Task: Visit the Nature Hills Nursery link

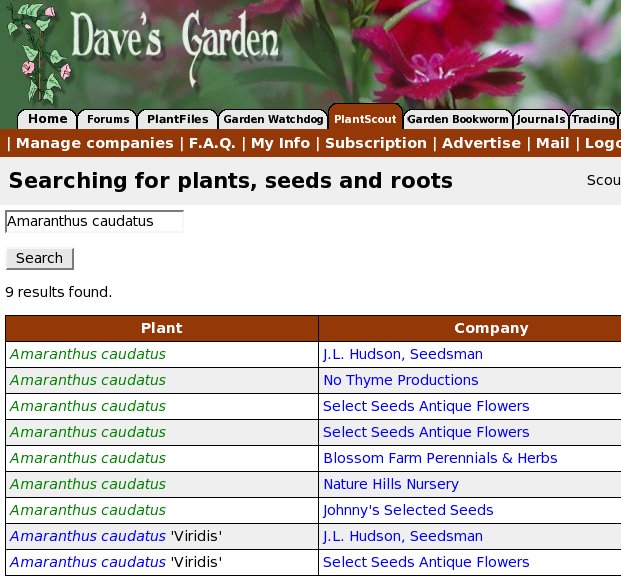Action: (x=390, y=484)
